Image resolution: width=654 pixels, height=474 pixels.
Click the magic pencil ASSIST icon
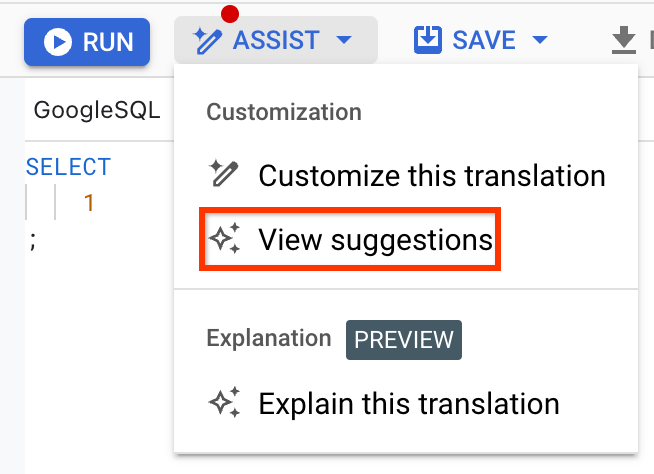click(207, 40)
